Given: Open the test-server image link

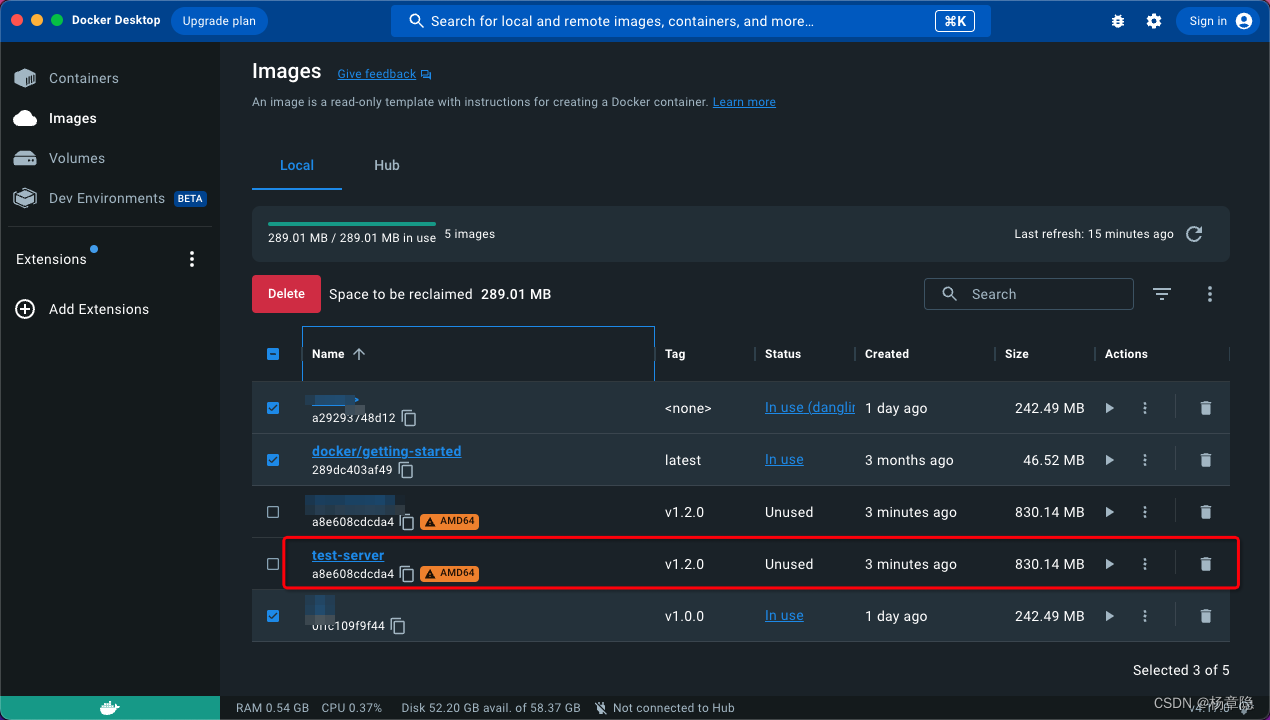Looking at the screenshot, I should (x=348, y=555).
